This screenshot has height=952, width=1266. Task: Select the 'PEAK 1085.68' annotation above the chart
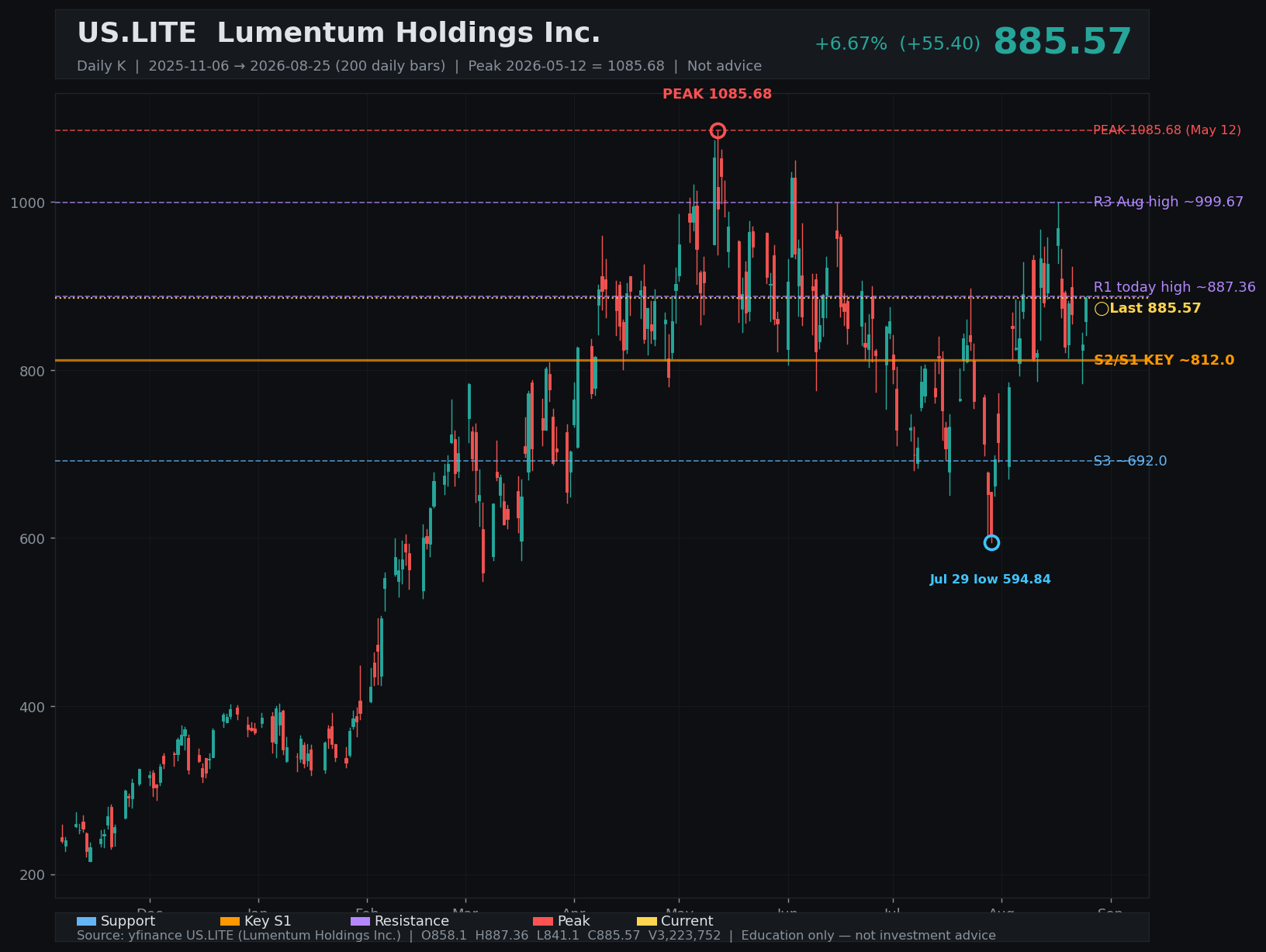click(x=717, y=94)
